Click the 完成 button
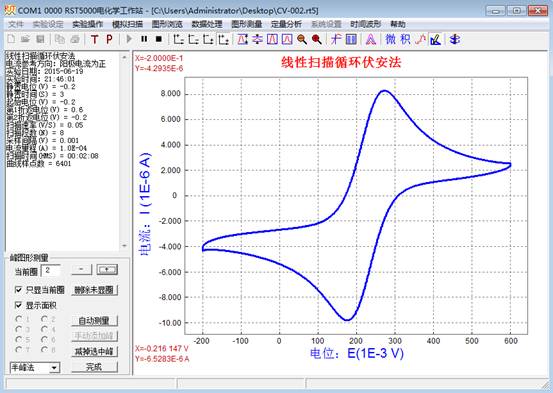 [x=94, y=367]
